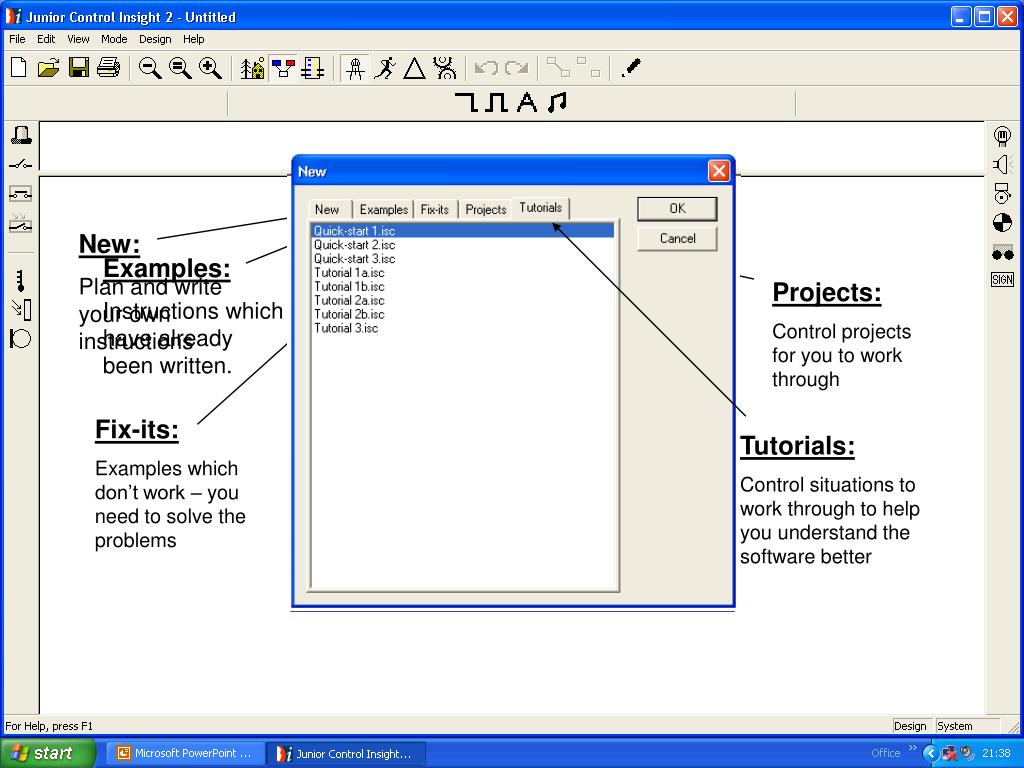Click the figure with raised arms icon
The height and width of the screenshot is (768, 1024).
(445, 67)
